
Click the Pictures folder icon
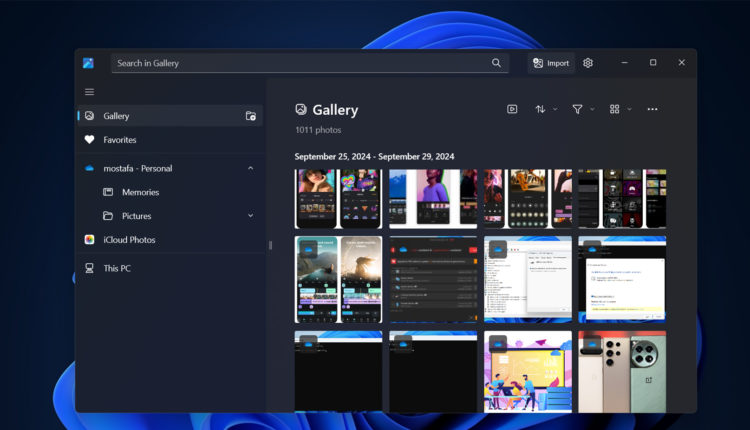coord(108,216)
